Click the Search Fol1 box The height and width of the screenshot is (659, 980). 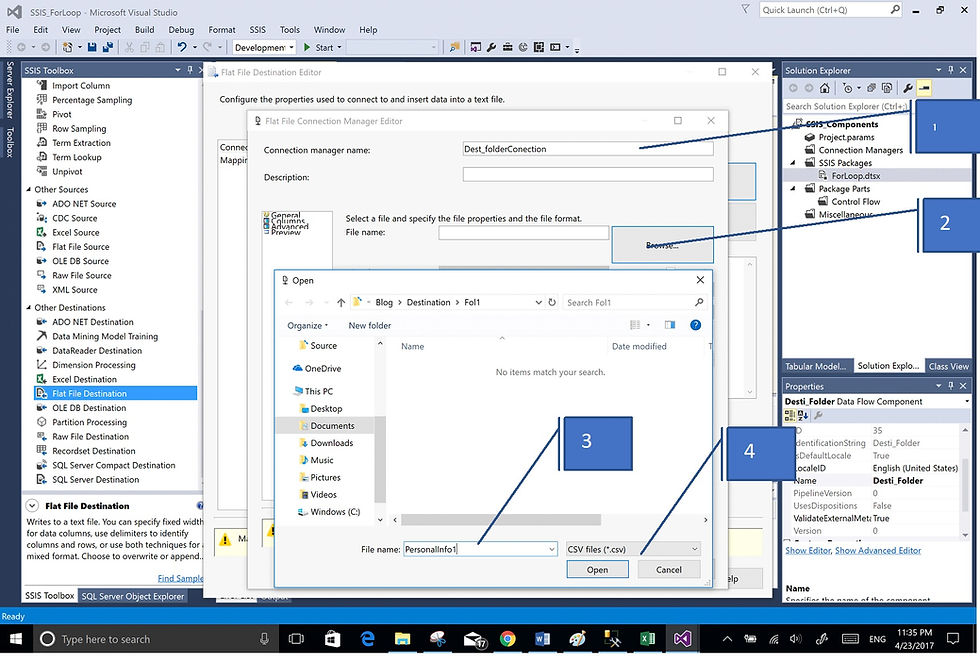pos(636,303)
